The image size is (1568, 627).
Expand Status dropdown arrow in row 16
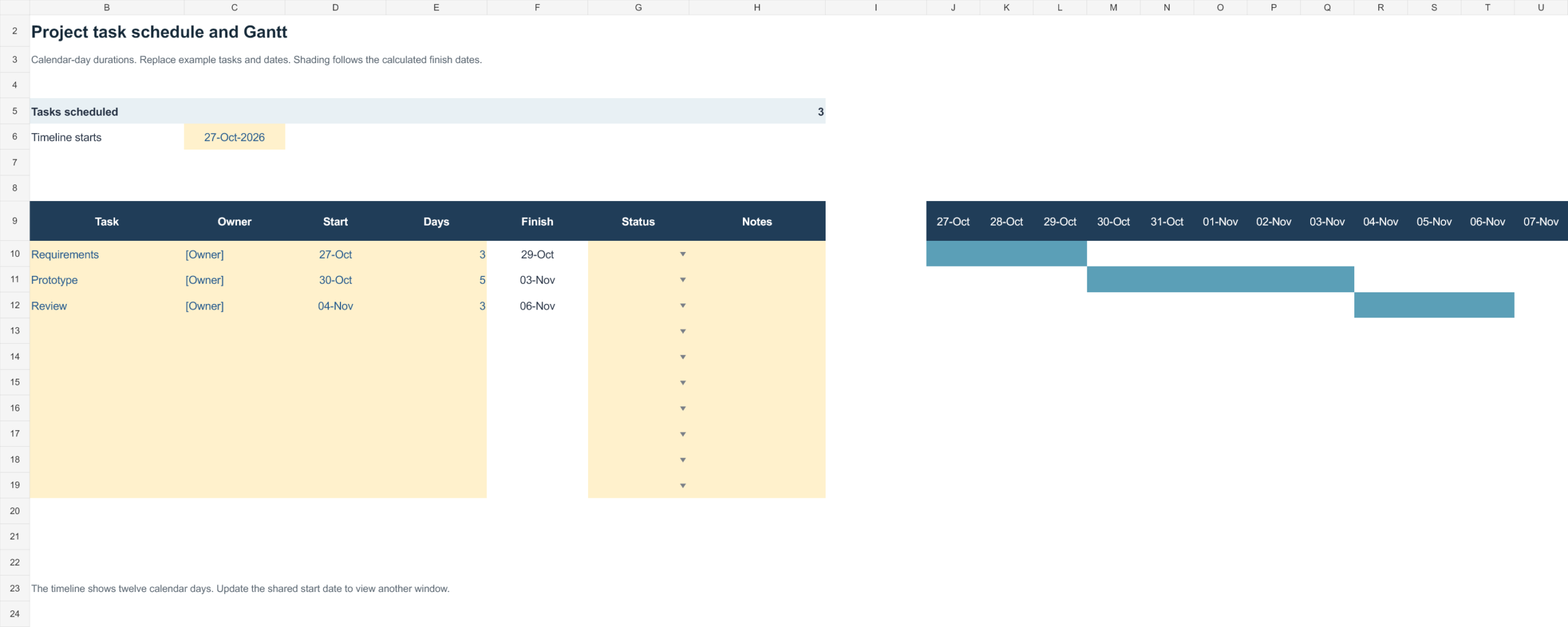point(682,408)
